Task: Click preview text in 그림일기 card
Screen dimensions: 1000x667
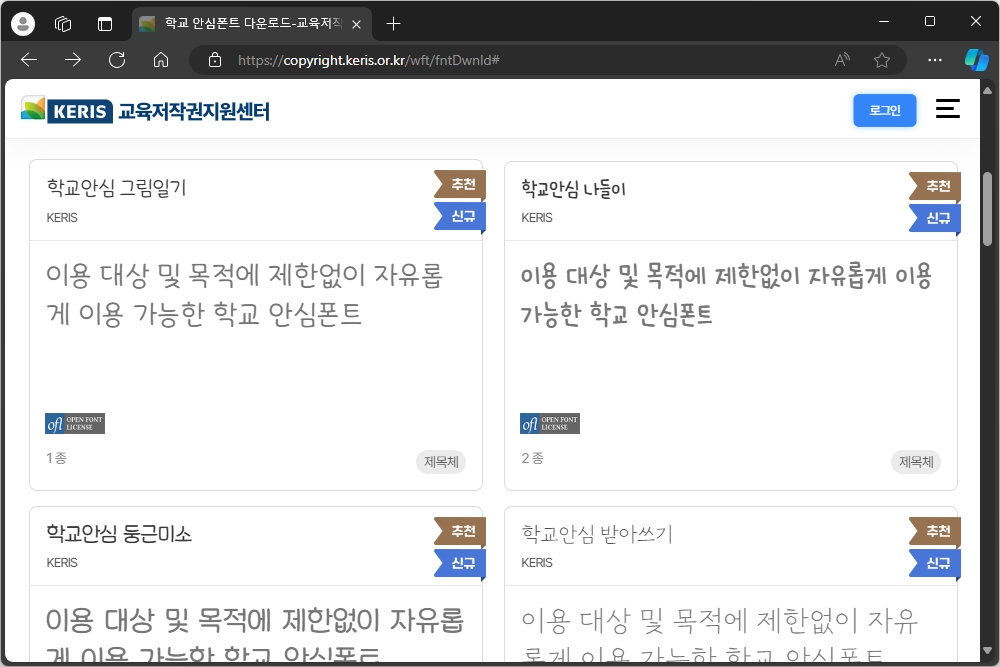Action: coord(244,294)
